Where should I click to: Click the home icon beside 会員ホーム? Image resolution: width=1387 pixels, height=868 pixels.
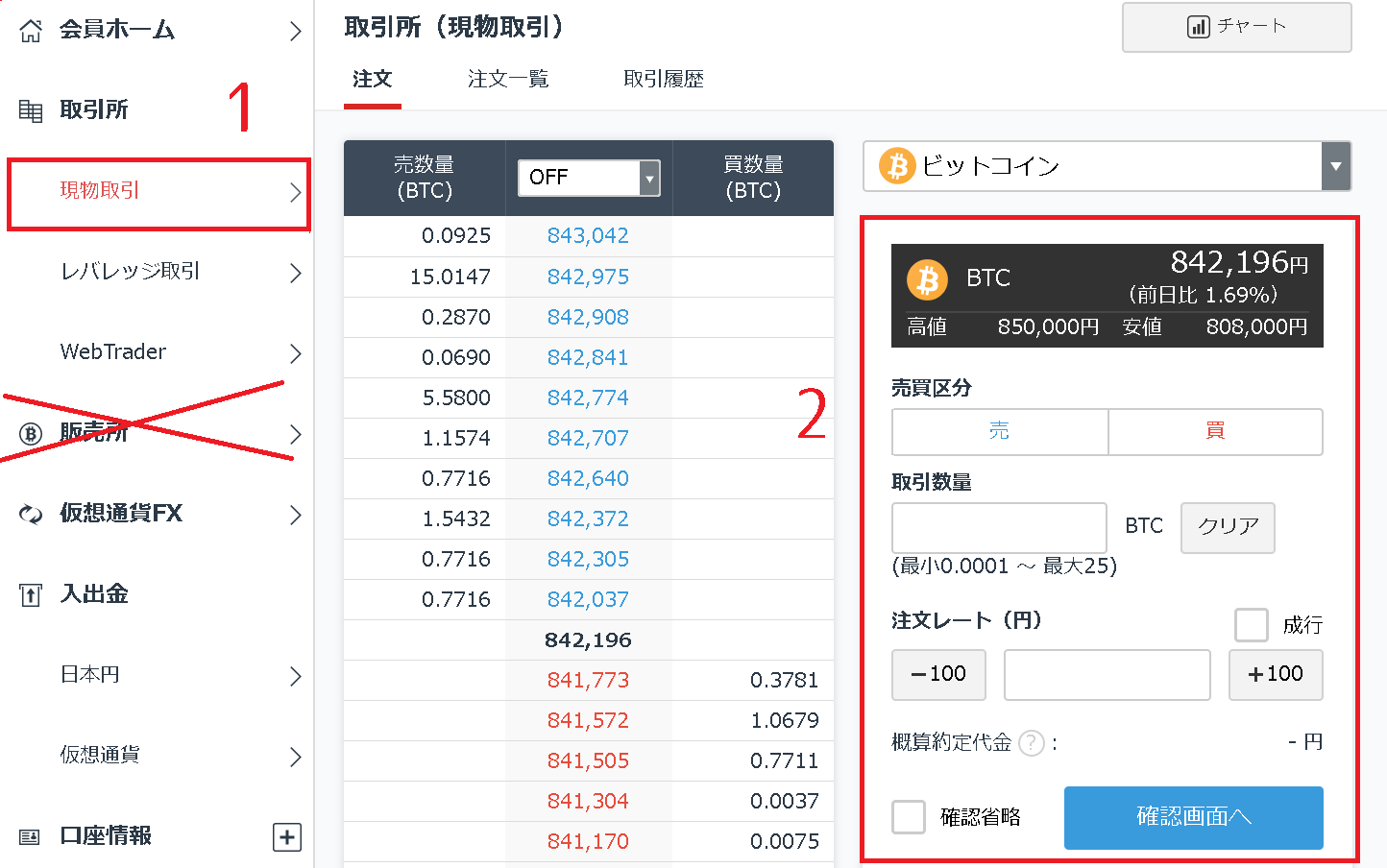click(31, 31)
